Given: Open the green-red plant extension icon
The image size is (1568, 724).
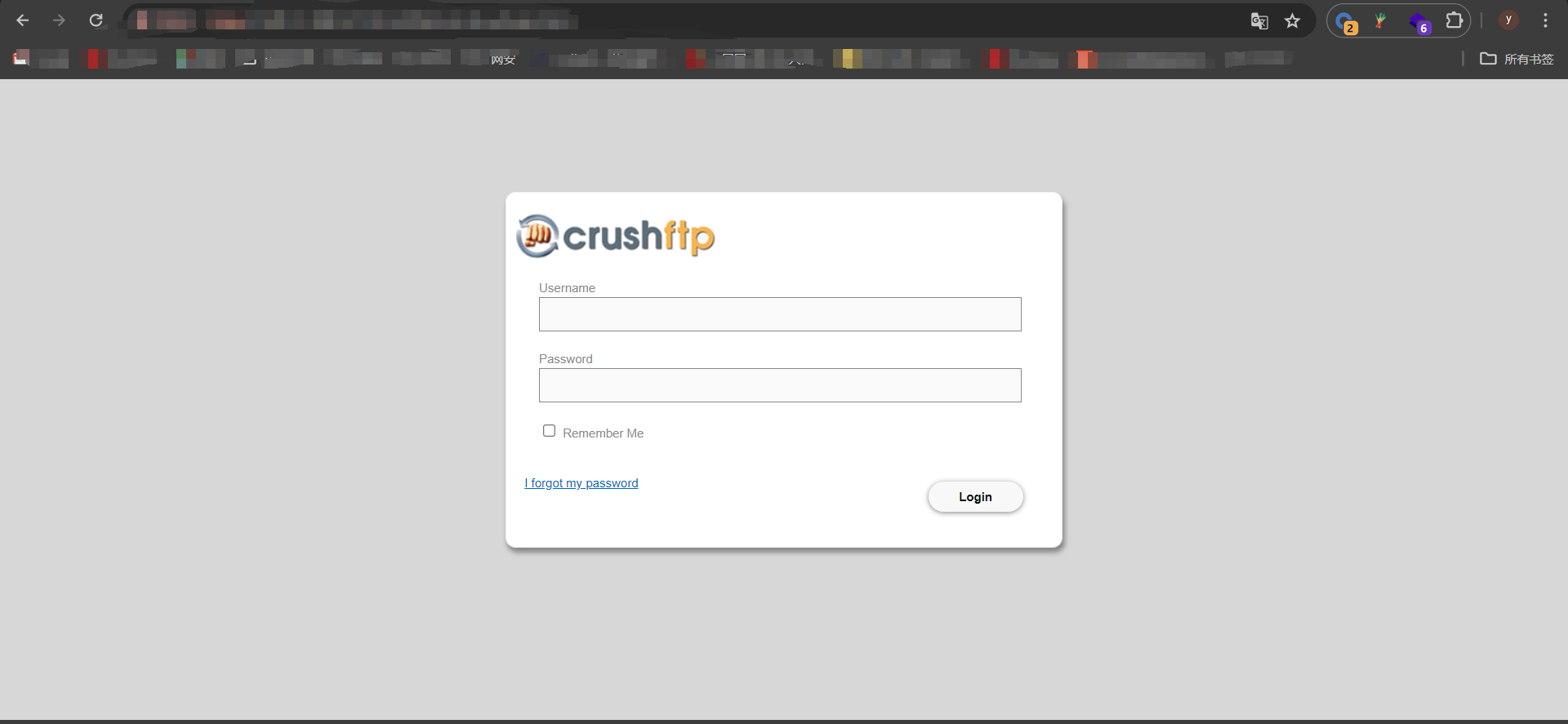Looking at the screenshot, I should [x=1380, y=21].
